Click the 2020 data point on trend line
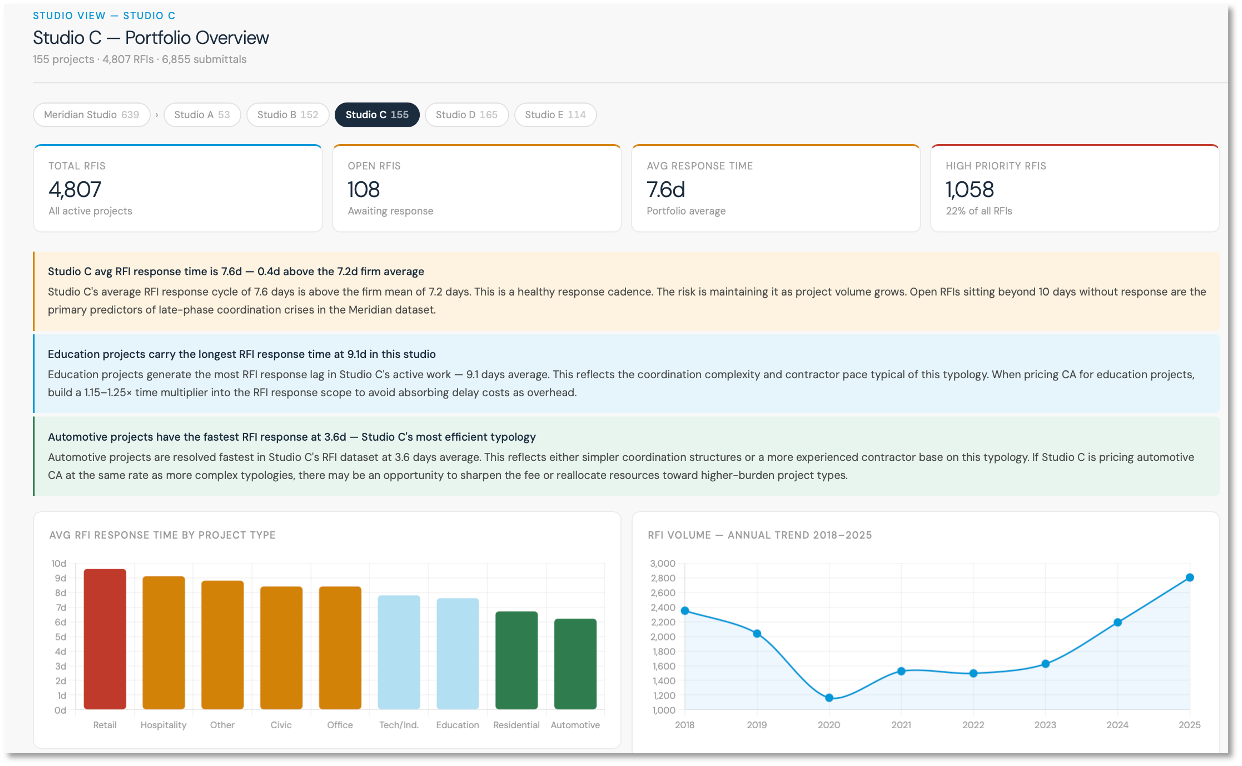This screenshot has height=766, width=1242. pos(829,698)
